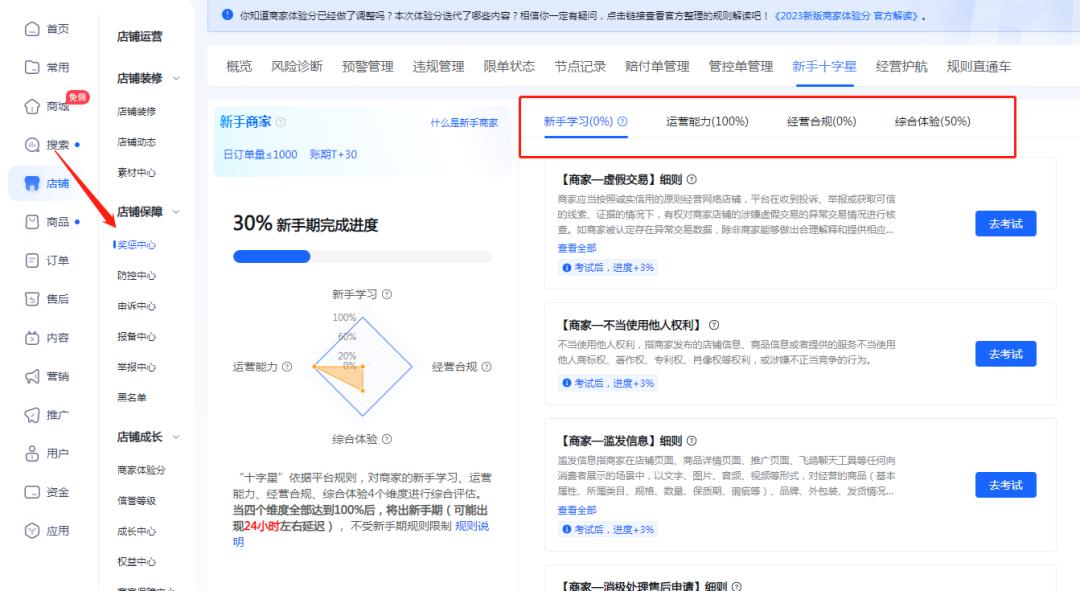Click the 首页 home icon in sidebar
Viewport: 1080px width, 591px height.
click(x=31, y=29)
